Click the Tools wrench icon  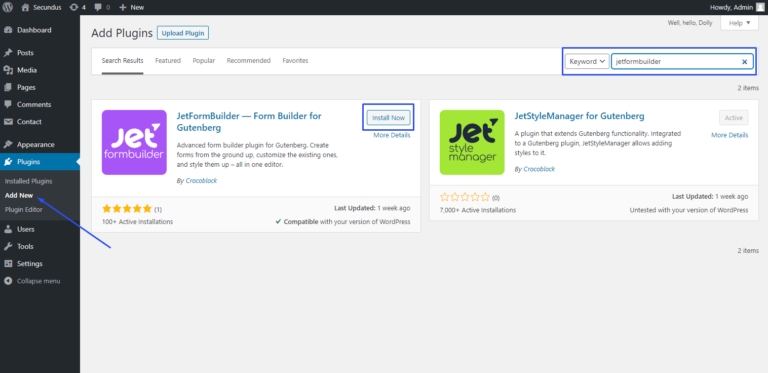coord(8,246)
